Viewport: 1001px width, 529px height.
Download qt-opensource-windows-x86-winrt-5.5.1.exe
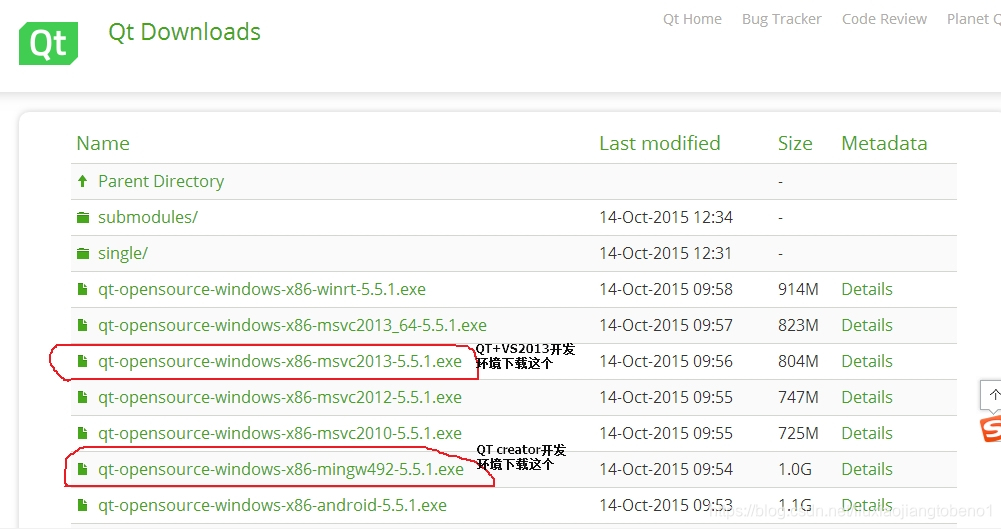coord(262,289)
